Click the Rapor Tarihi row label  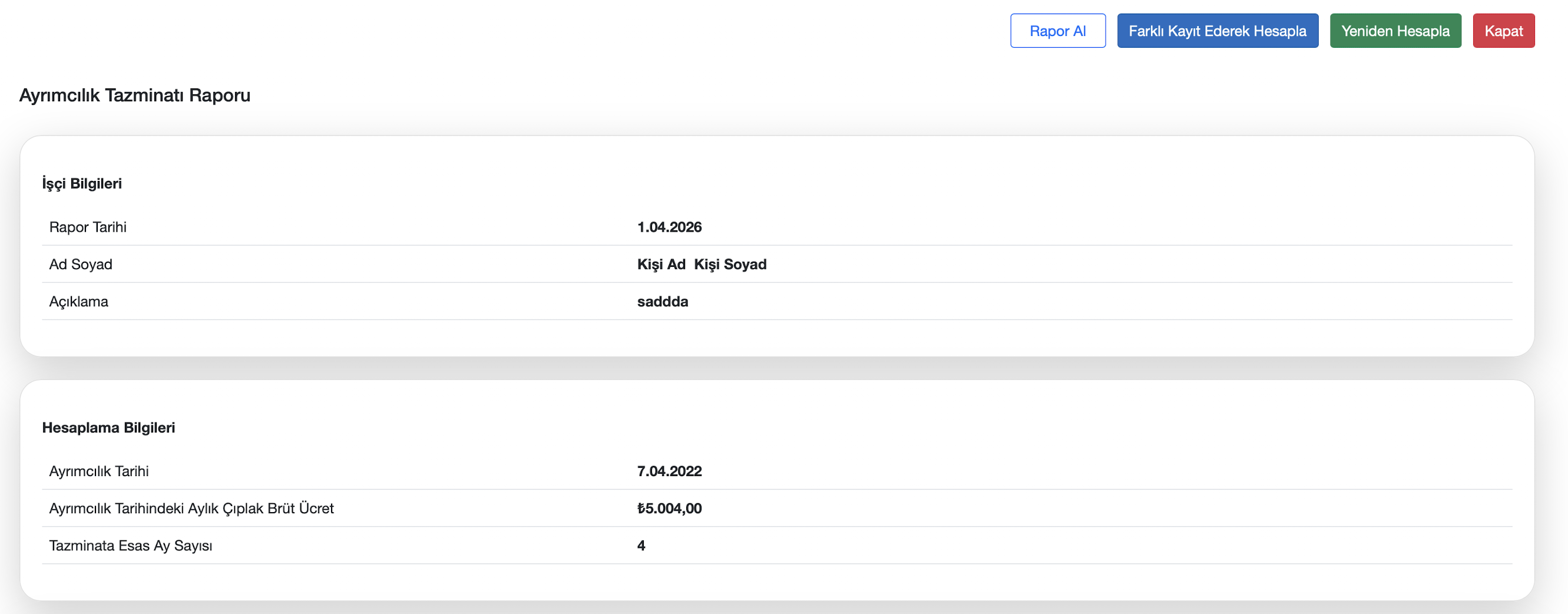tap(88, 227)
